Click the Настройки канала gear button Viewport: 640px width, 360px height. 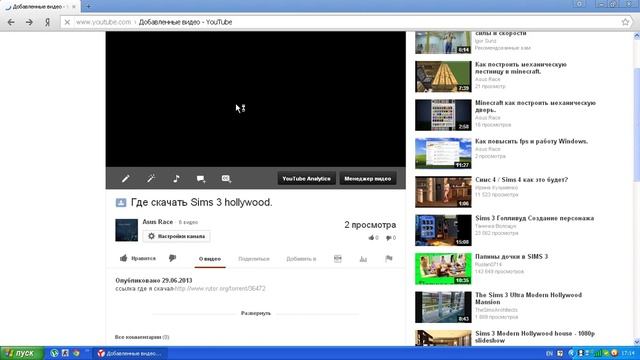coord(177,236)
